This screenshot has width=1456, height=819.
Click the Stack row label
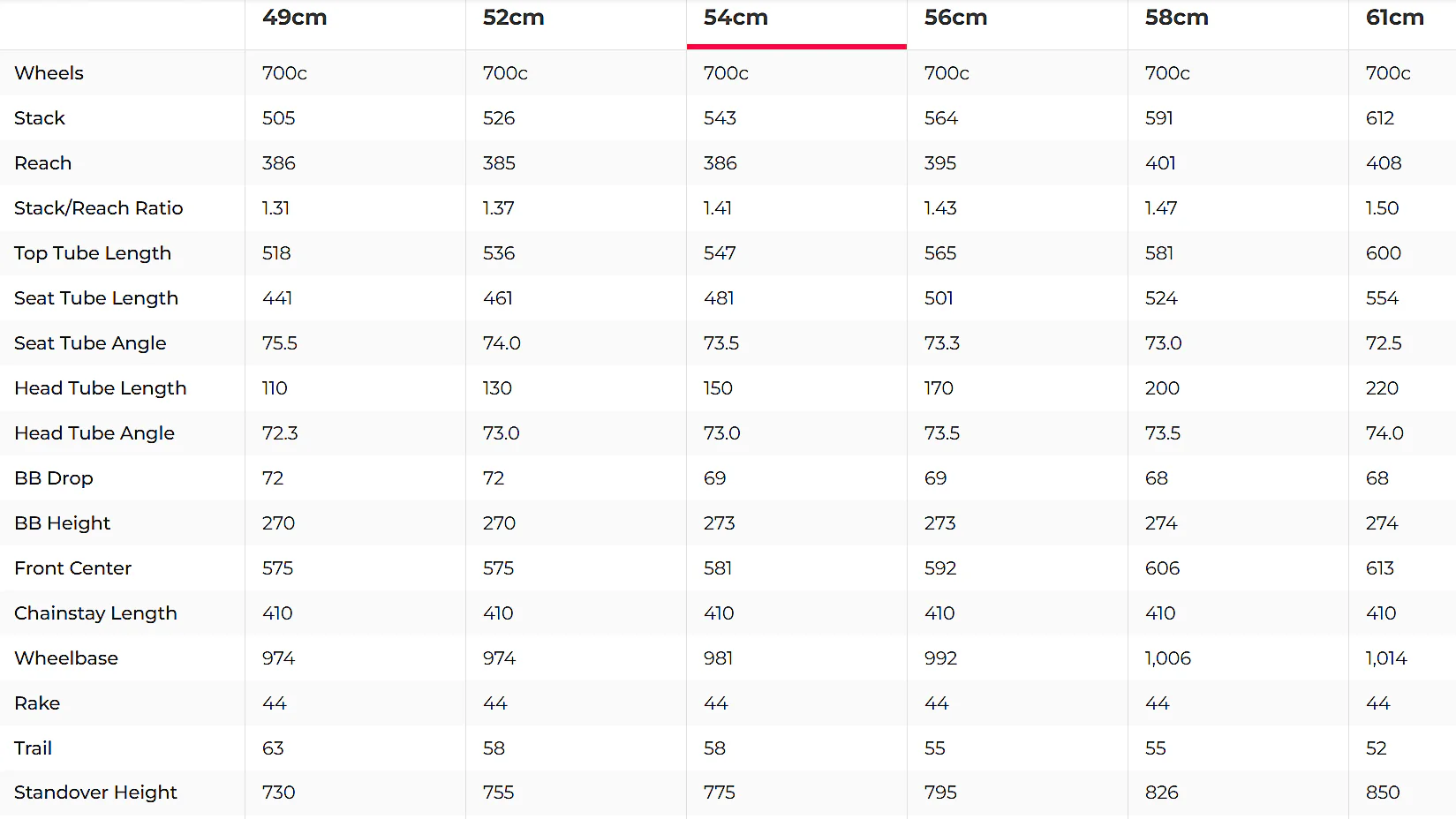(40, 118)
